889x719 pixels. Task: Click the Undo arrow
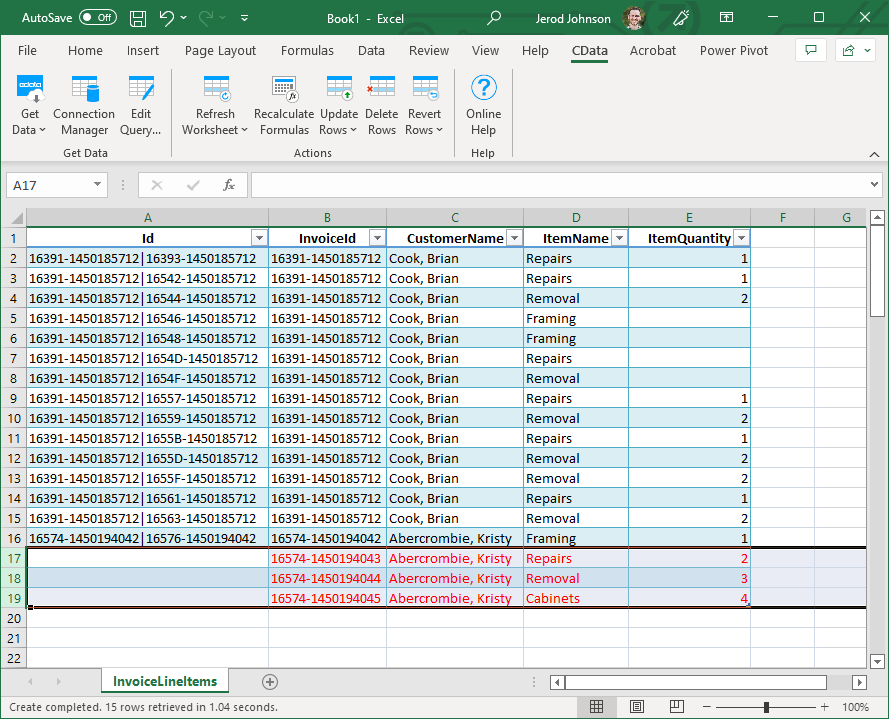point(167,18)
